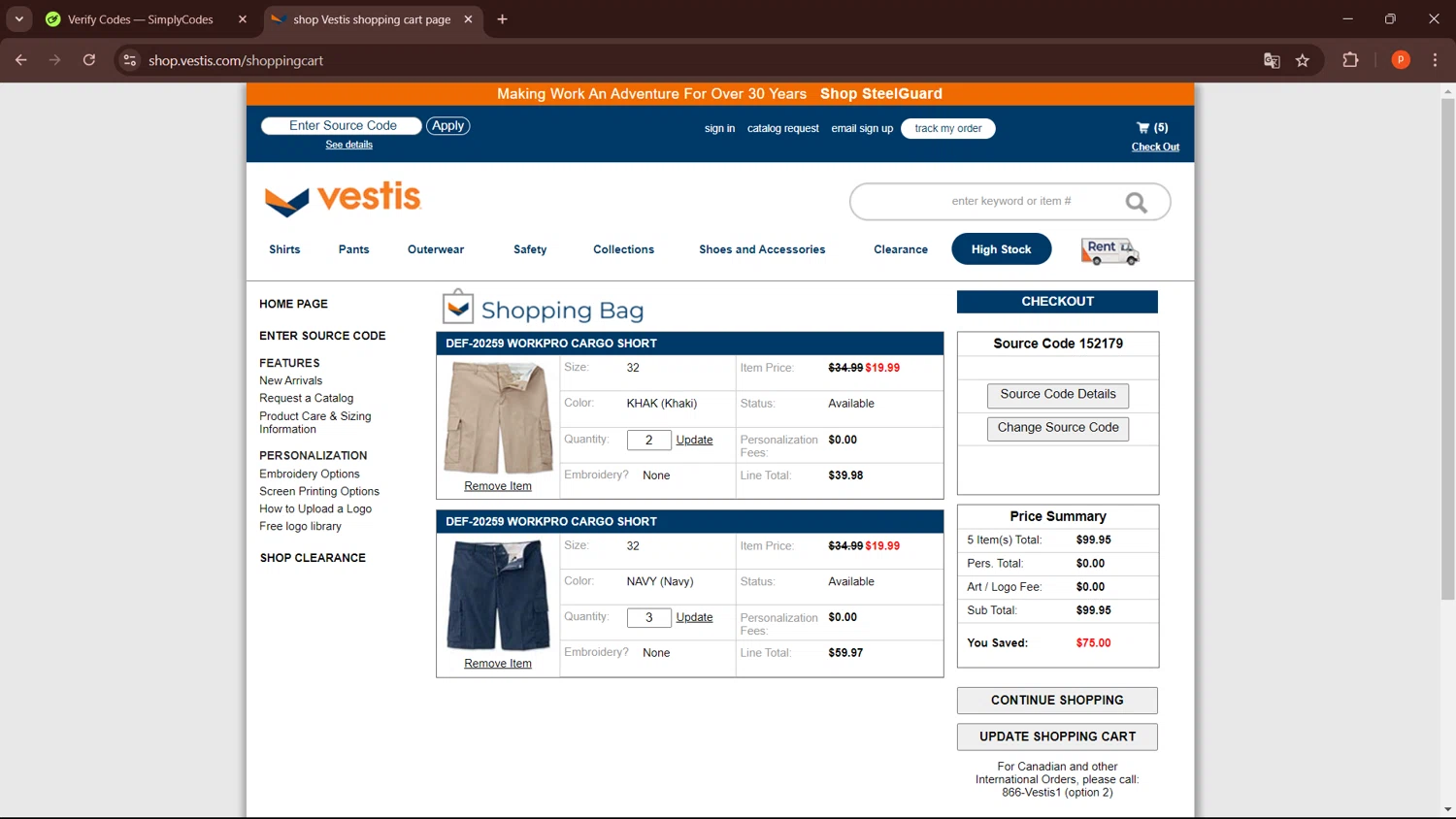Open Request a Catalog link
This screenshot has width=1456, height=819.
(306, 398)
